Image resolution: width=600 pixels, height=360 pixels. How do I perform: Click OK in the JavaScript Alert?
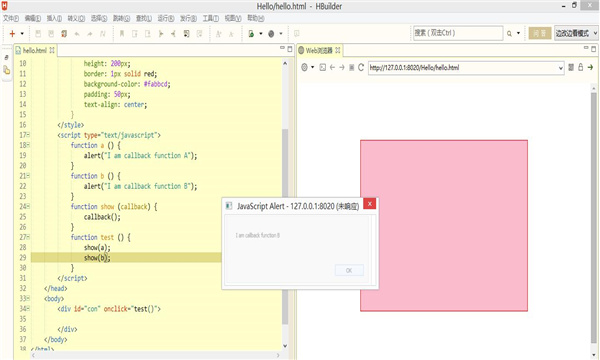click(349, 270)
